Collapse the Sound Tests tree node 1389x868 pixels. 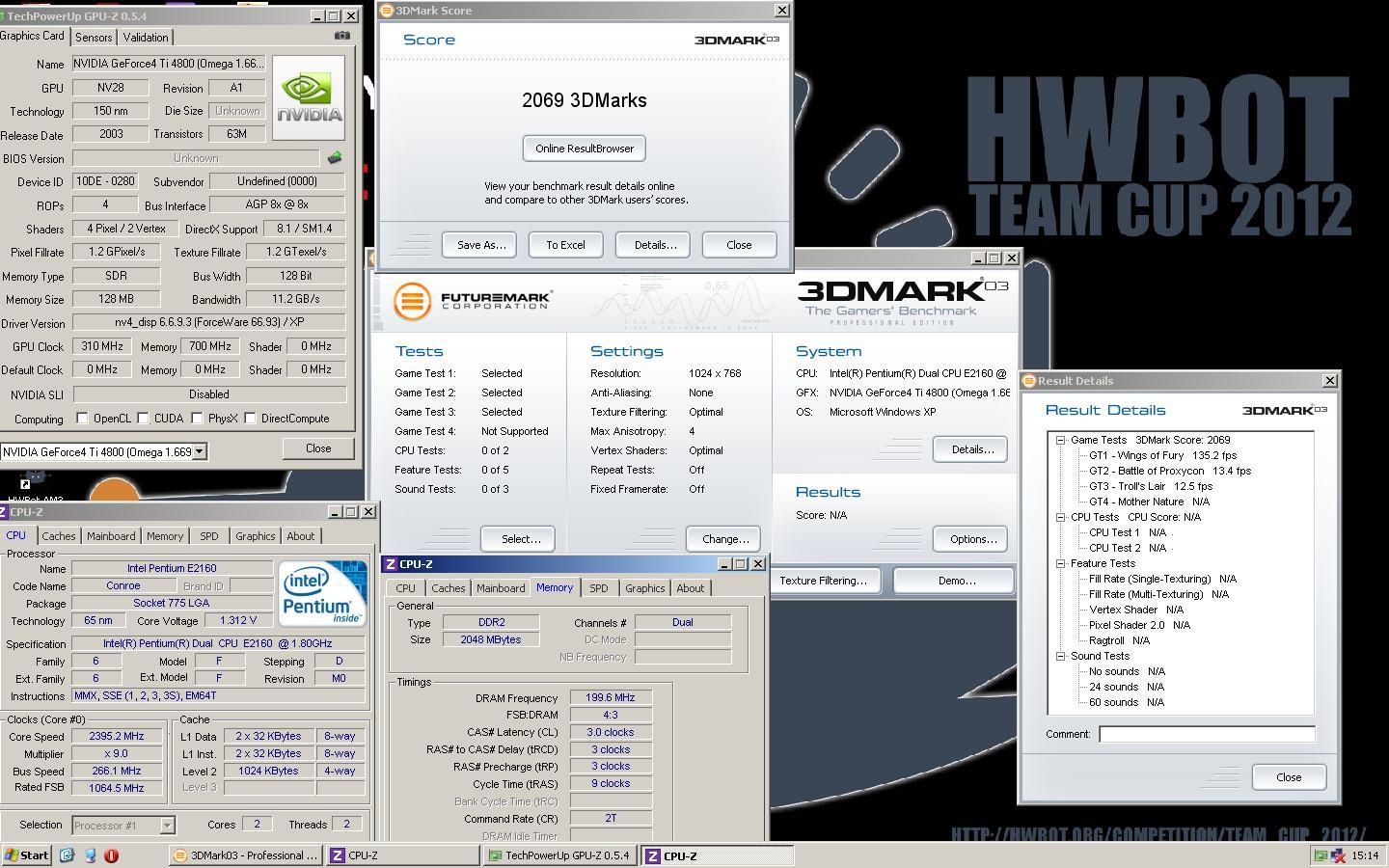(1060, 656)
